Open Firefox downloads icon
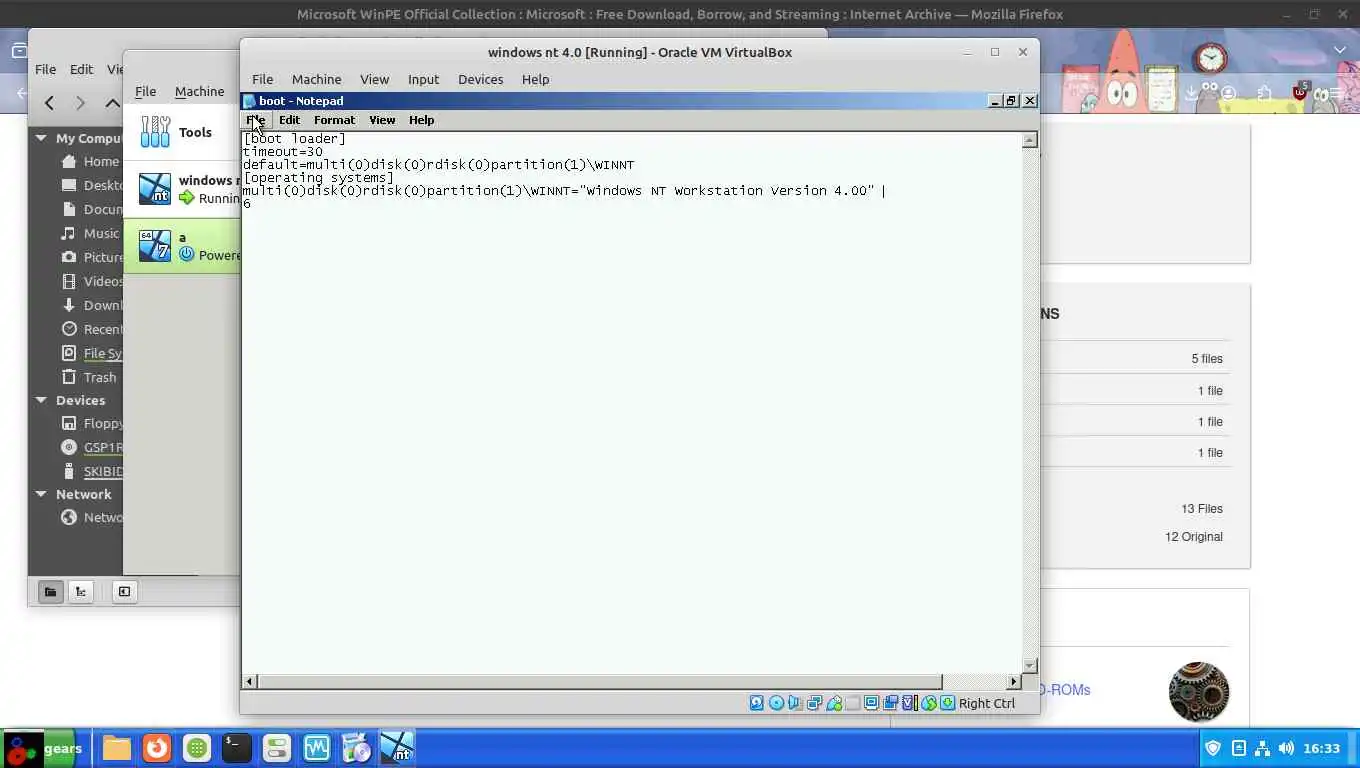 1191,93
